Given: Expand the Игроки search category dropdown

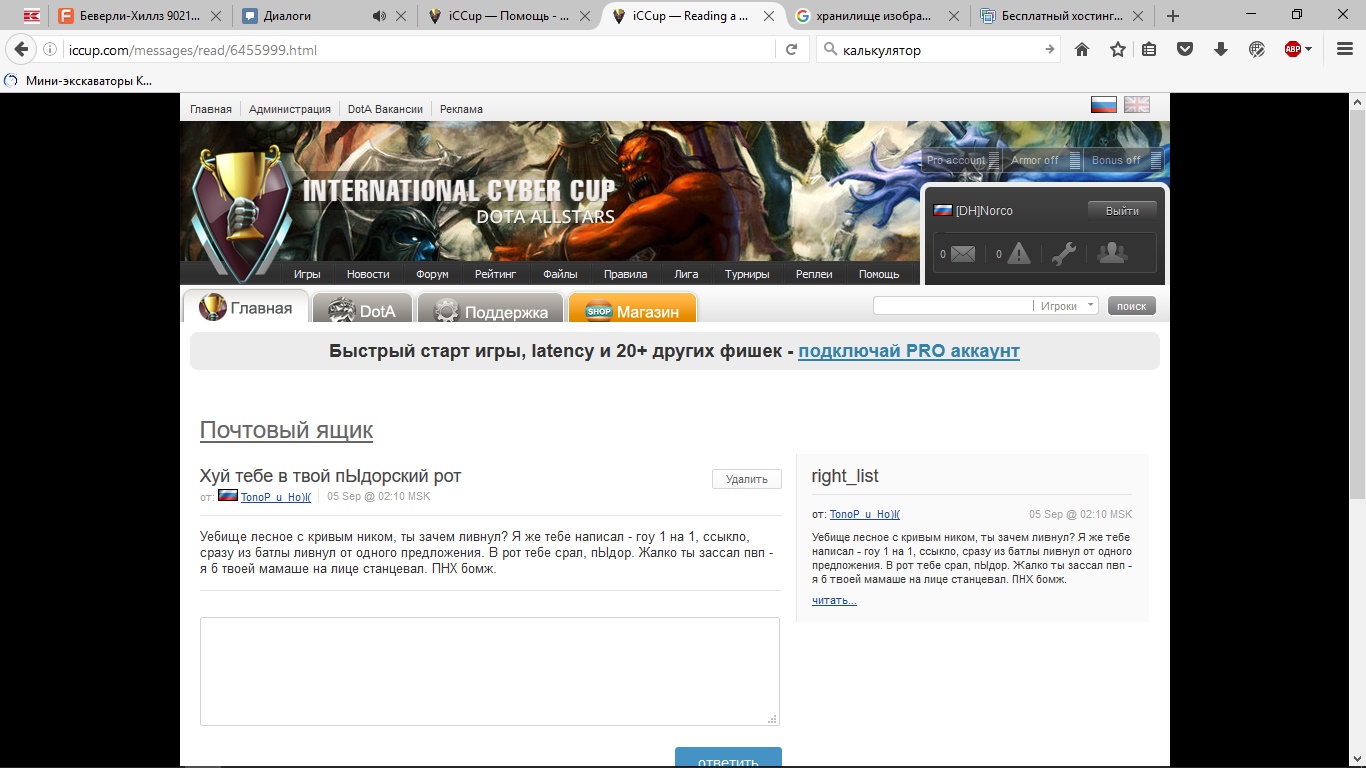Looking at the screenshot, I should click(1067, 306).
